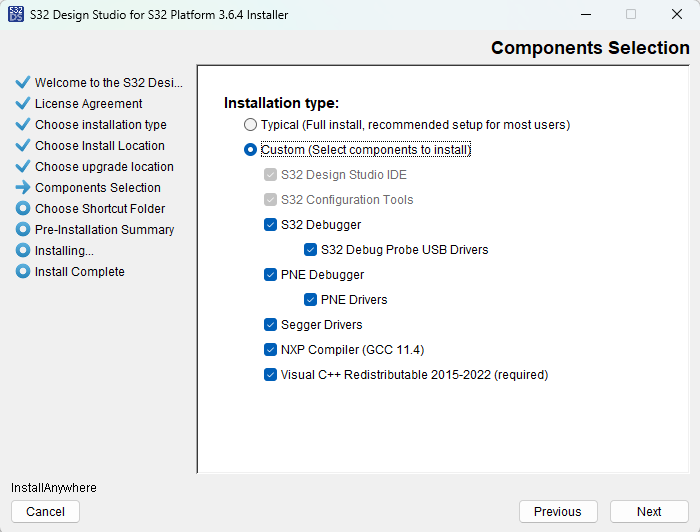Click the circle icon beside Pre-Installation Summary
This screenshot has height=532, width=700.
(x=23, y=229)
